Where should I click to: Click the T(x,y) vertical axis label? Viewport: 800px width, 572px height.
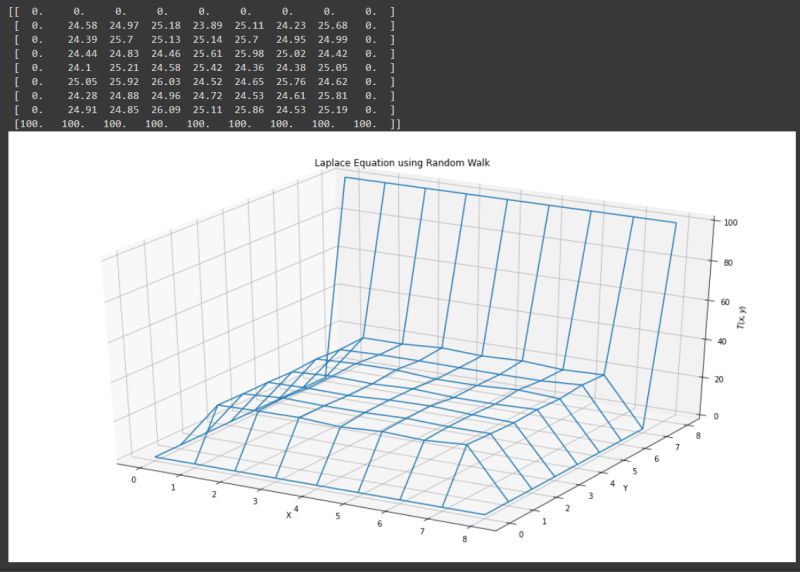pyautogui.click(x=741, y=317)
